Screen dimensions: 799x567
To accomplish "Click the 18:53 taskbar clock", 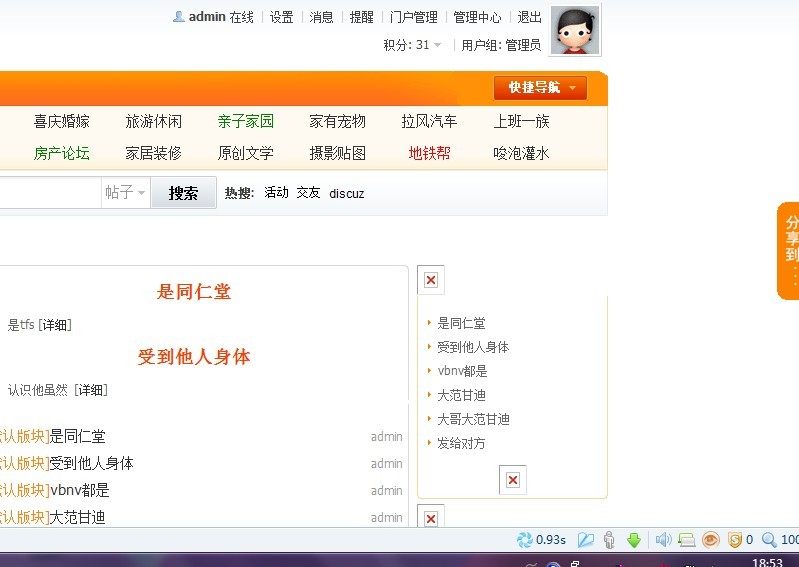I will [x=767, y=562].
